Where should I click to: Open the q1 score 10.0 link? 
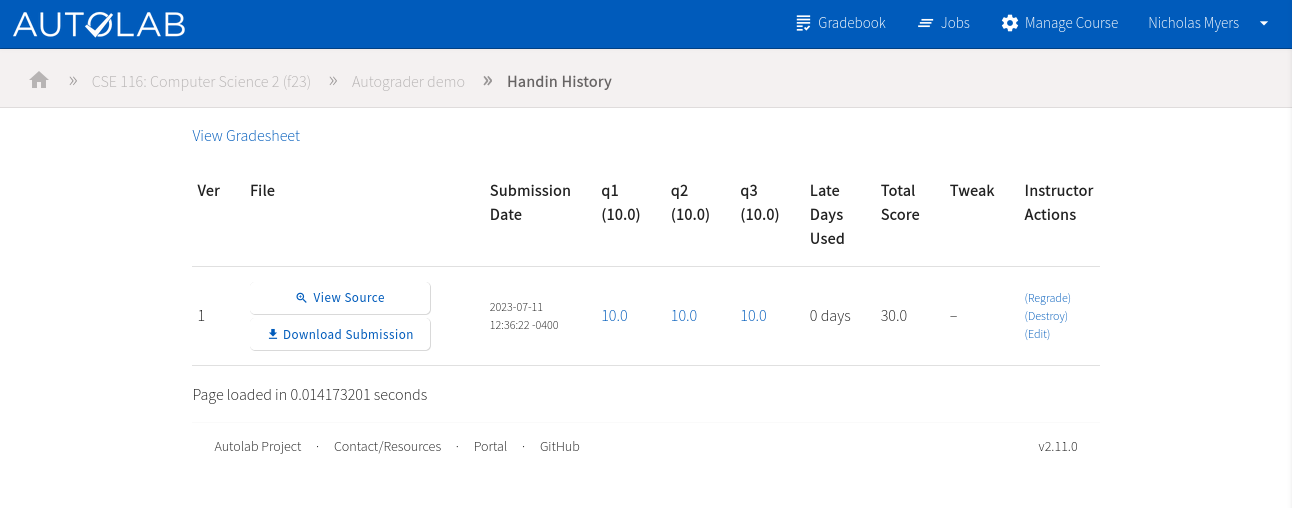pyautogui.click(x=614, y=315)
